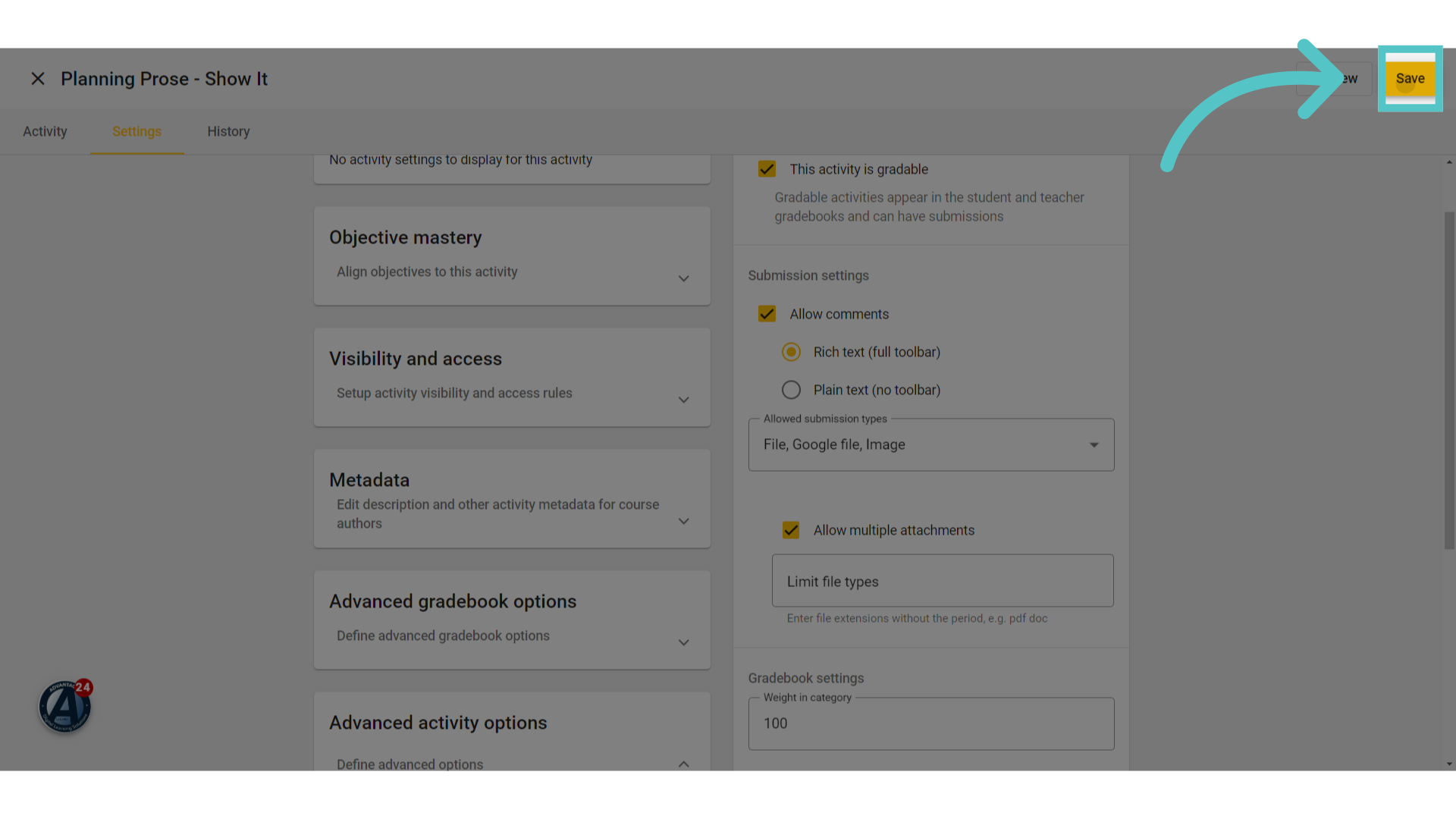Click the file extensions hint text
1456x819 pixels.
point(917,619)
